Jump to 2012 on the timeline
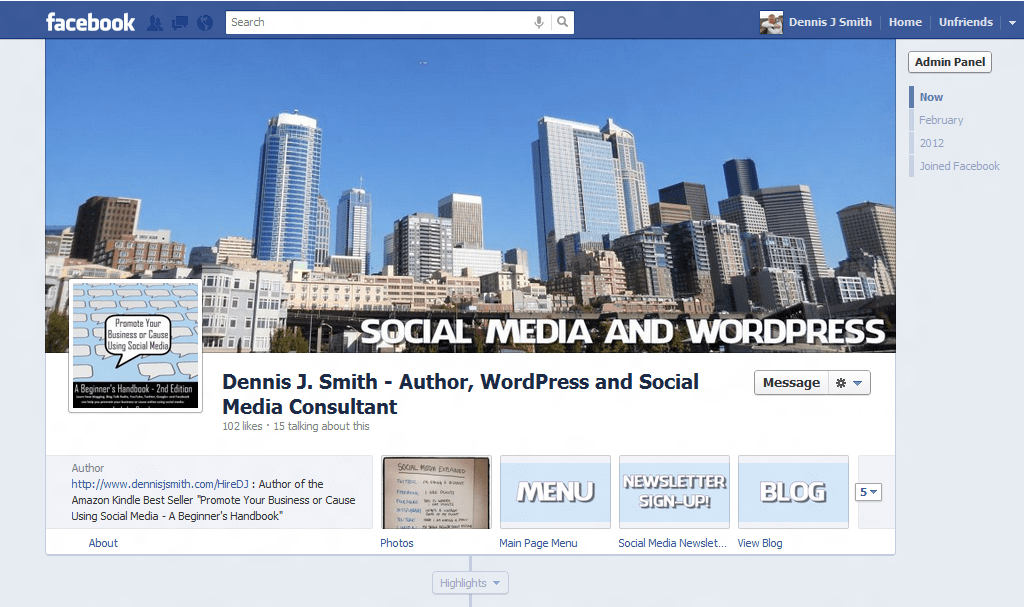This screenshot has height=607, width=1024. point(932,143)
